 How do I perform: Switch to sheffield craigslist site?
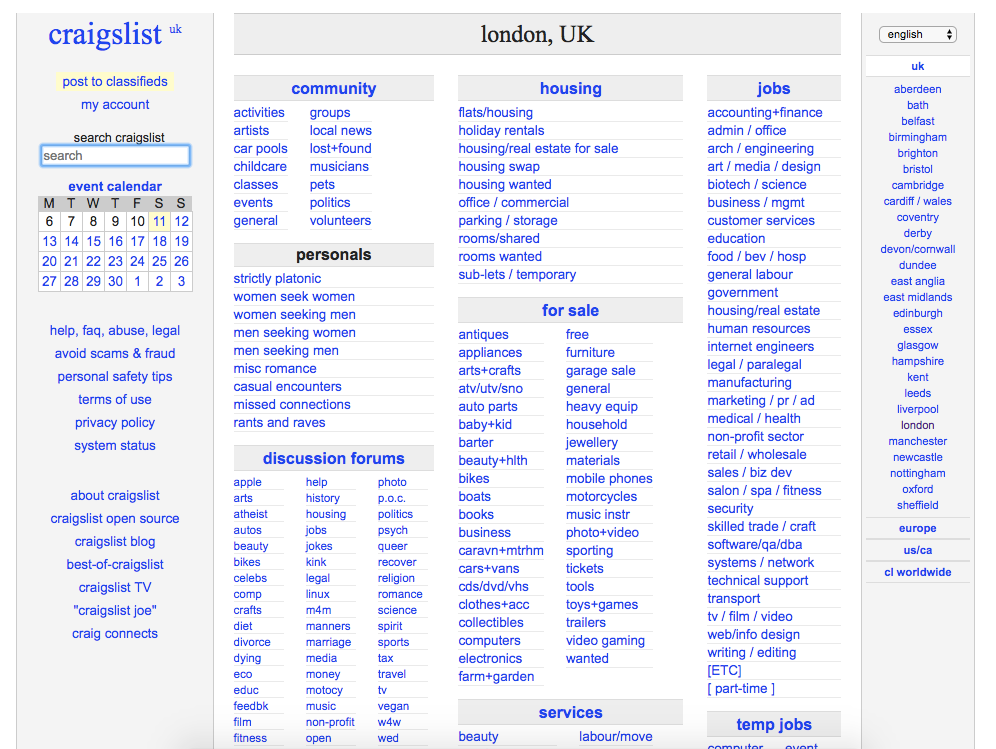click(x=917, y=505)
